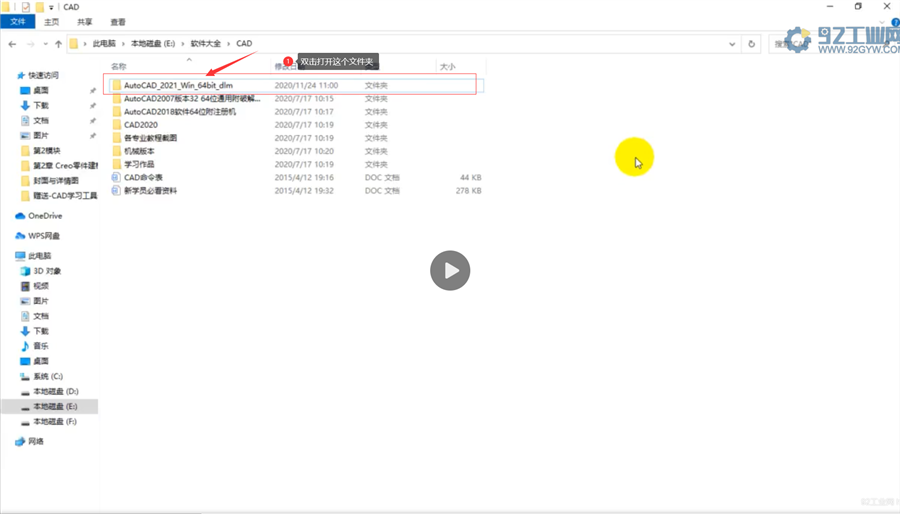The height and width of the screenshot is (514, 900).
Task: Switch to the 主页 ribbon tab
Action: tap(52, 22)
